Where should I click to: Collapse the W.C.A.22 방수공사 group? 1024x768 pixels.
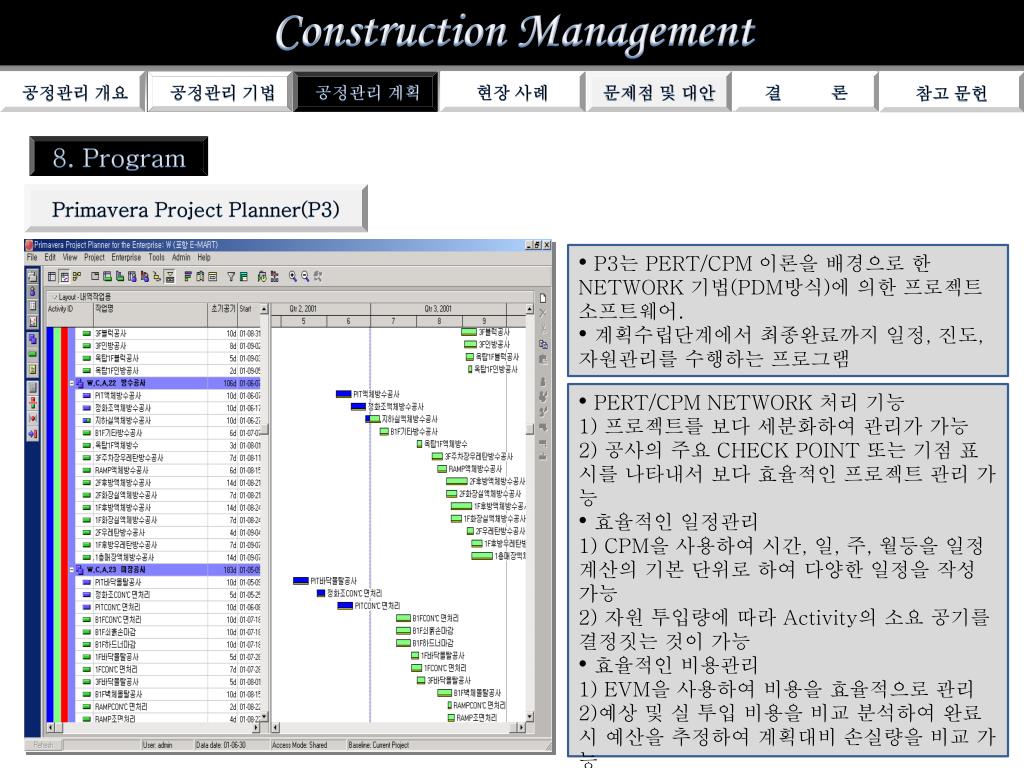[72, 383]
